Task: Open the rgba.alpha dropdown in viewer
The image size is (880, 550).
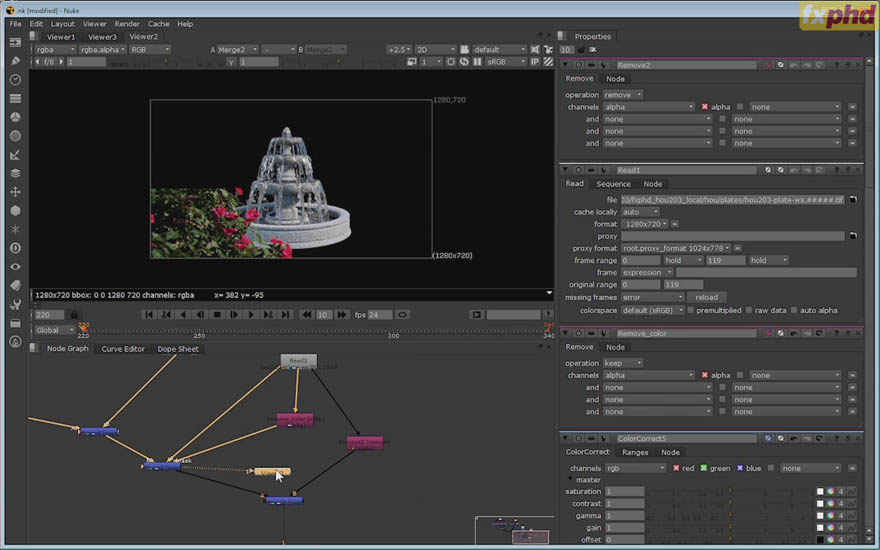Action: coord(102,49)
